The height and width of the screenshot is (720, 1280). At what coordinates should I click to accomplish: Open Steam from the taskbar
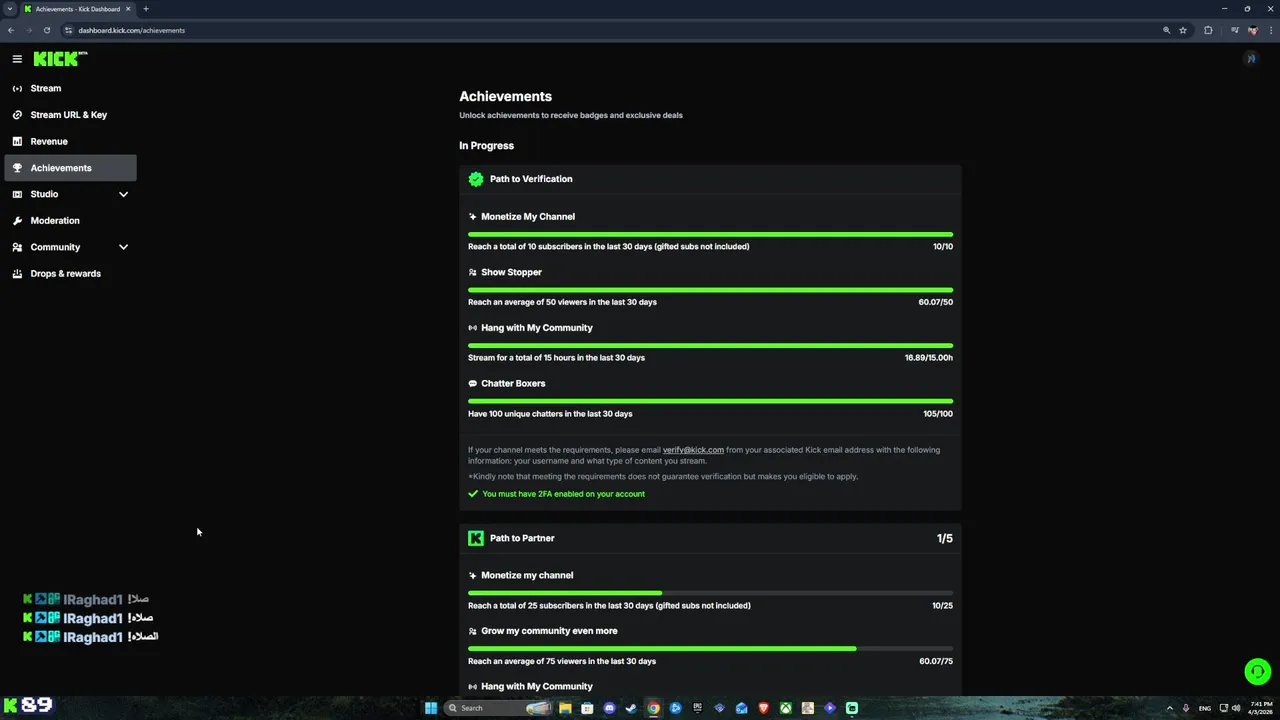(631, 708)
